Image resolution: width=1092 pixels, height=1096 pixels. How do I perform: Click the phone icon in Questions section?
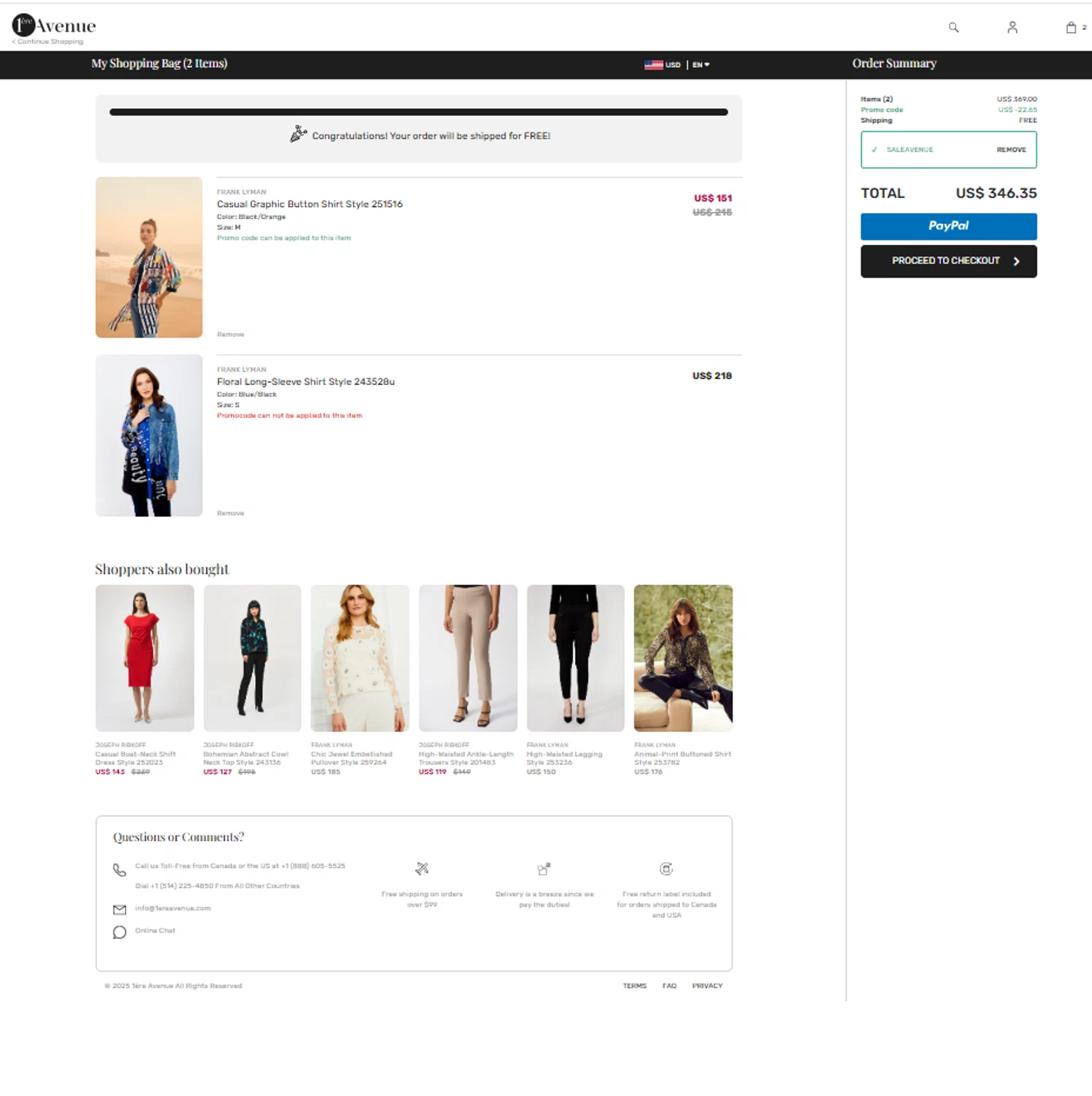click(x=119, y=869)
